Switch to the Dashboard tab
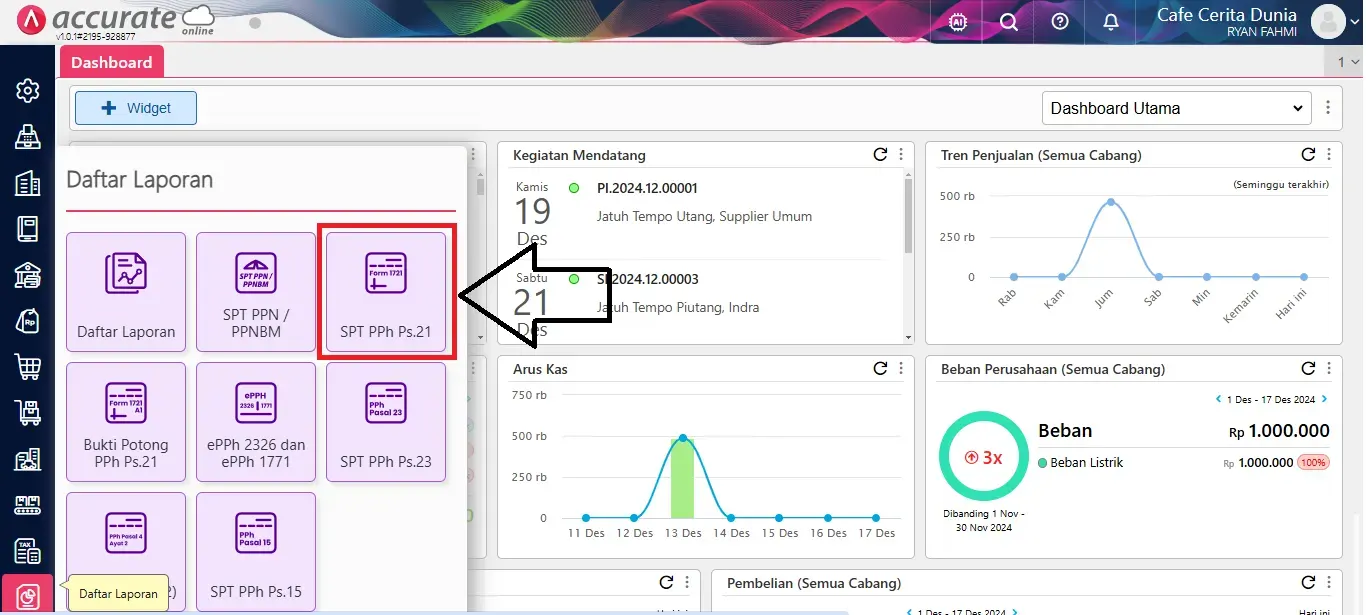Viewport: 1366px width, 615px height. 111,61
